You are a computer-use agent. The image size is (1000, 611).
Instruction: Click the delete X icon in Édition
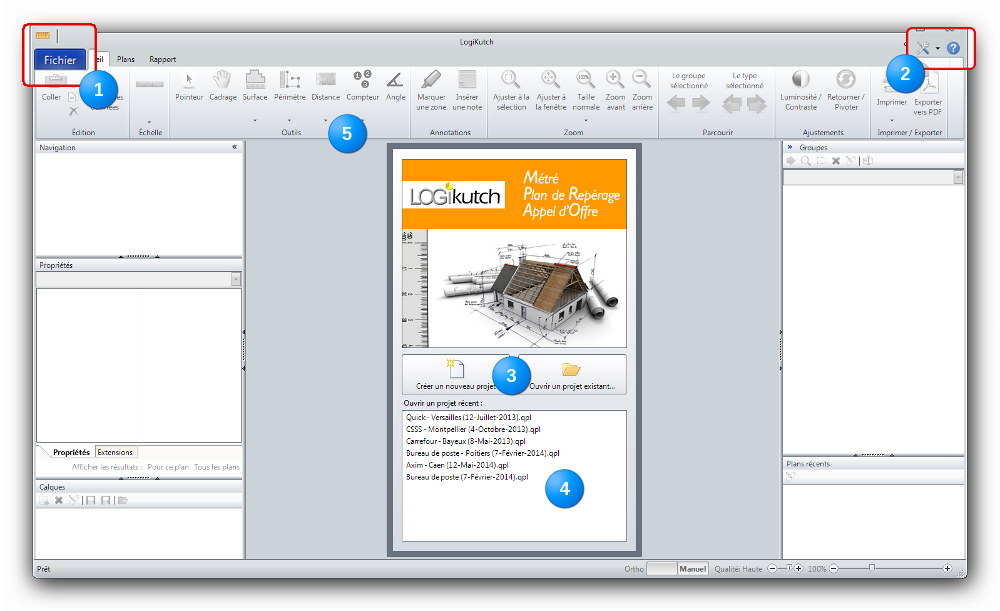pos(73,111)
